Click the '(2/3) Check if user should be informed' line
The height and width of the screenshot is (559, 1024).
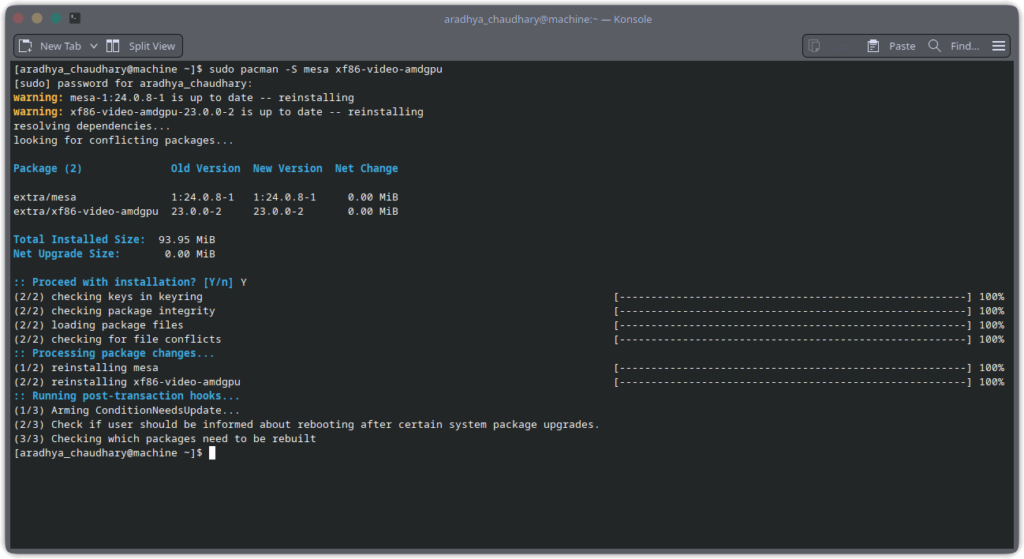click(306, 424)
